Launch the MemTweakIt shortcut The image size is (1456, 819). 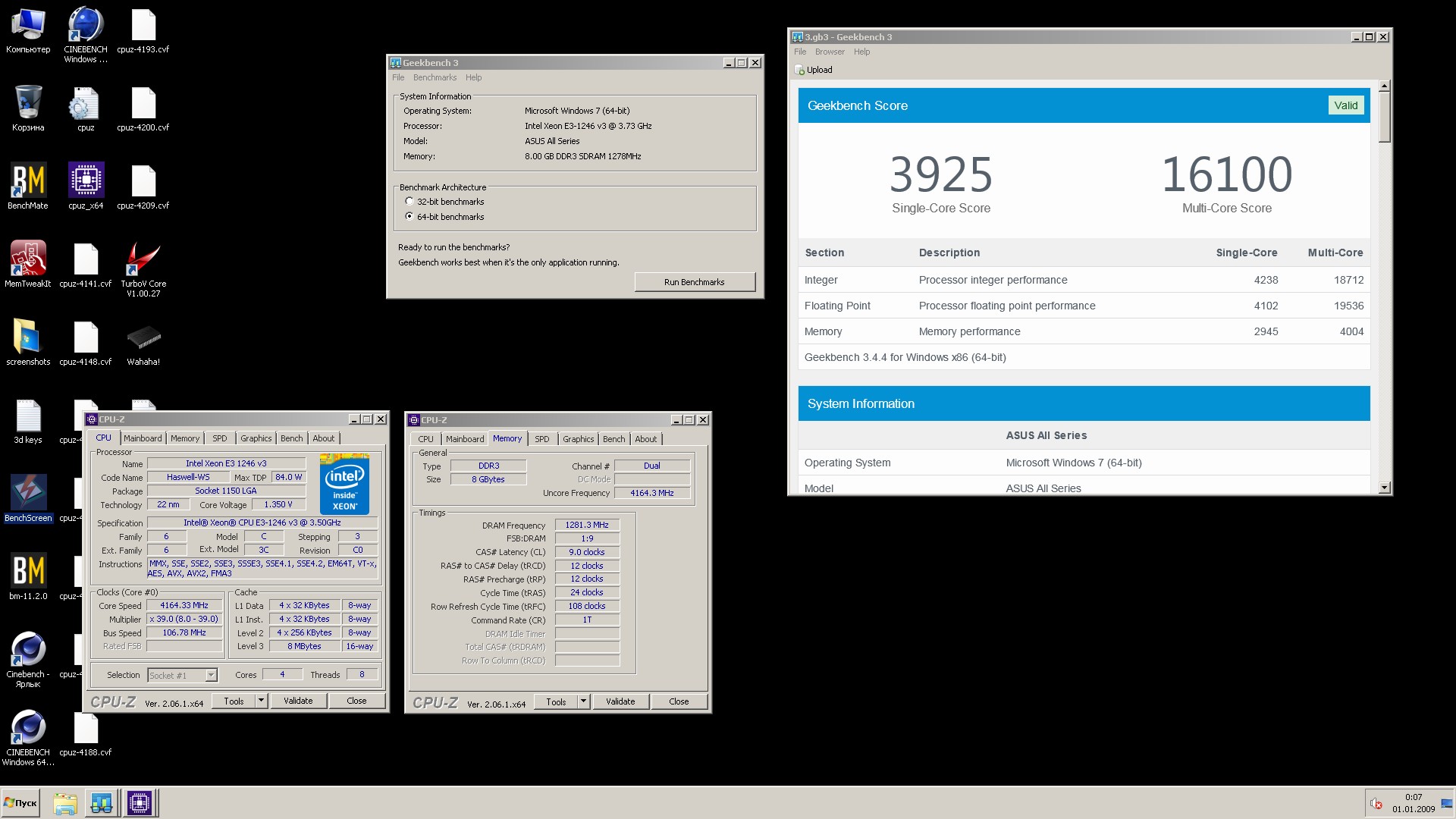[28, 265]
